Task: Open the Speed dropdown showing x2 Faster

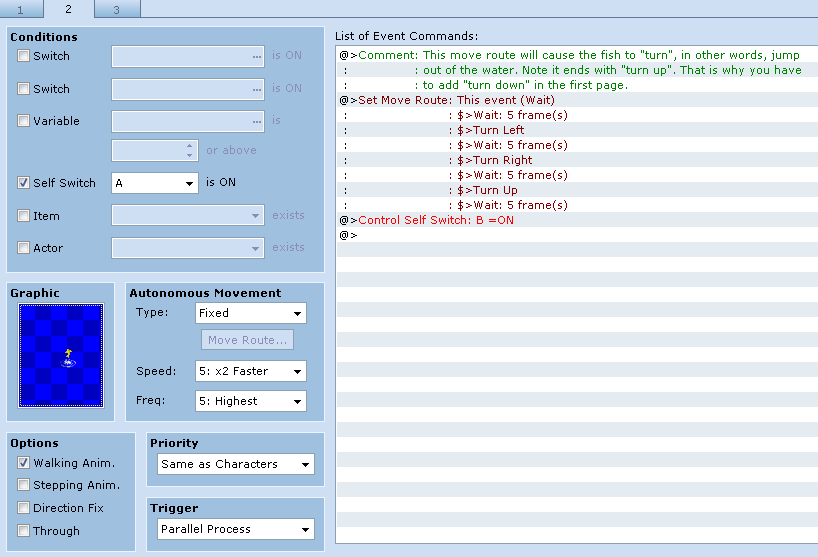Action: [x=251, y=371]
